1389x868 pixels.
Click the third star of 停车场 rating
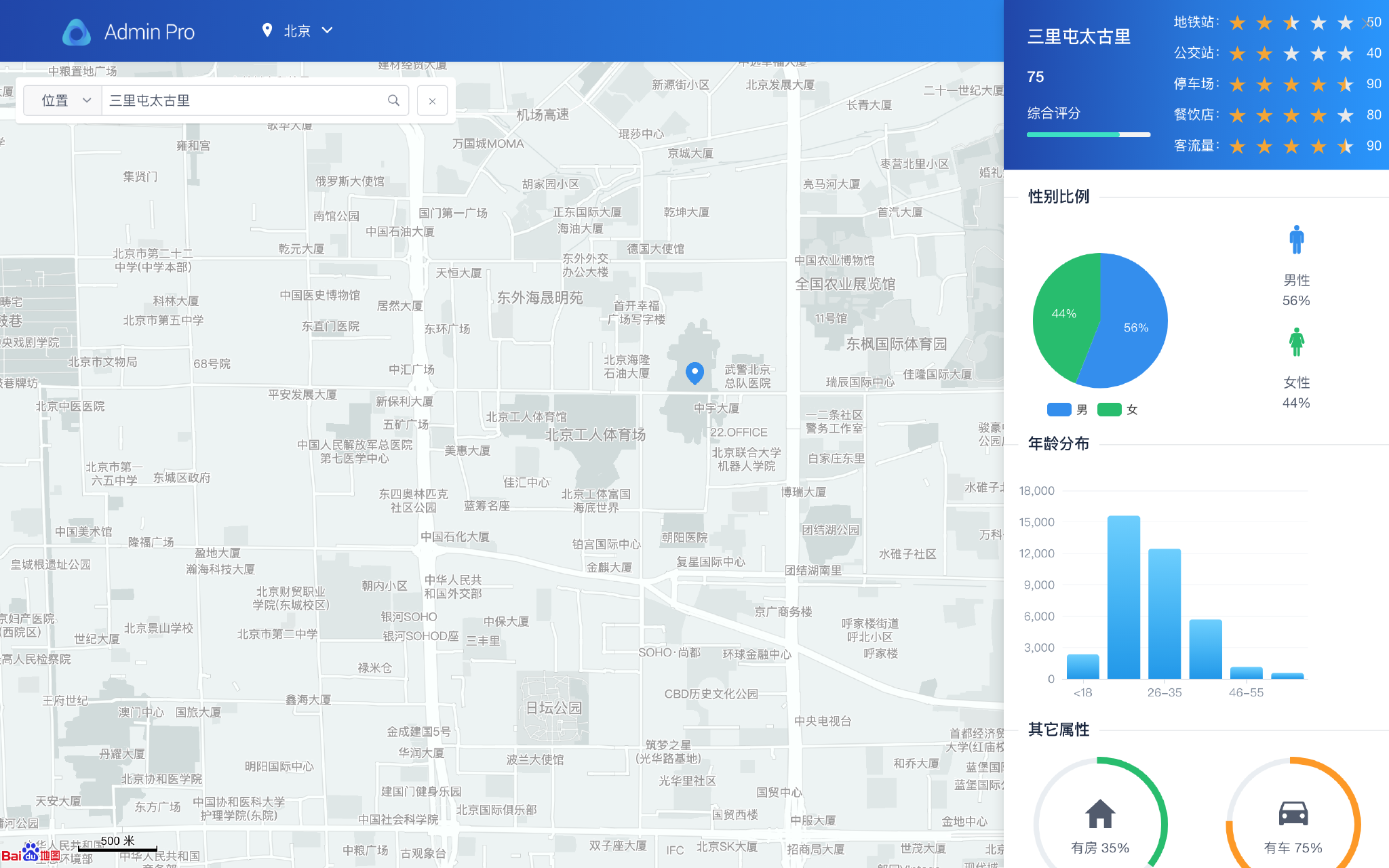pyautogui.click(x=1291, y=85)
